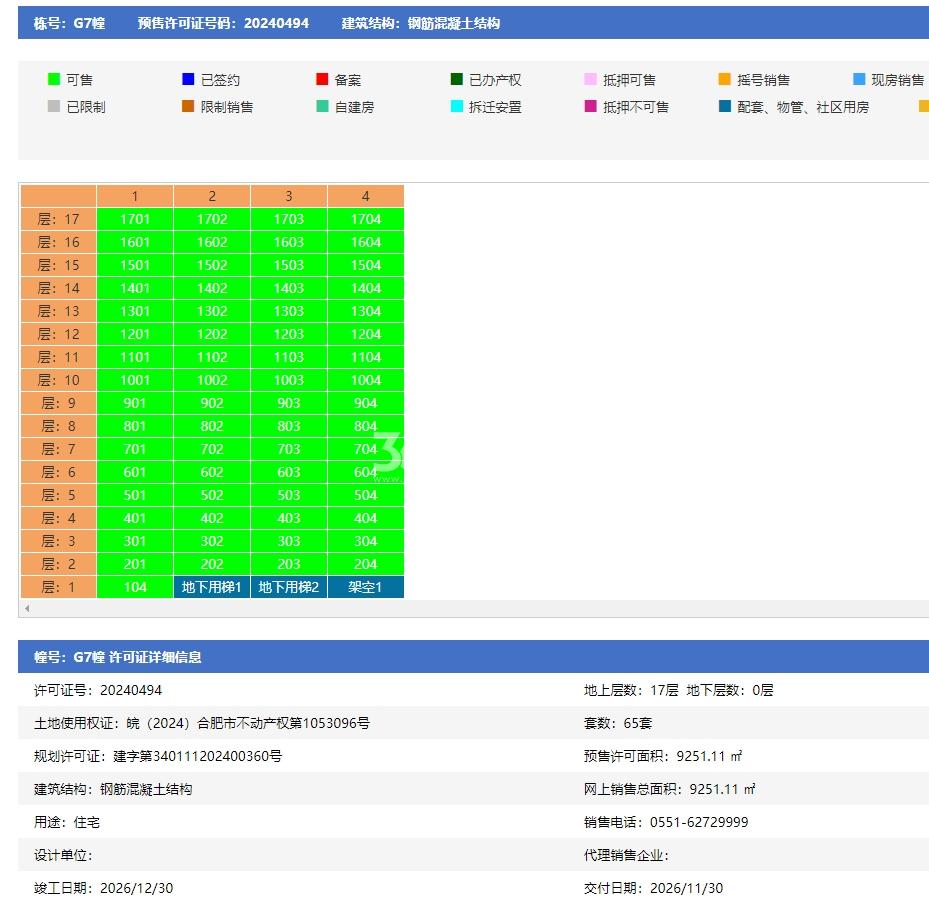Click the 配套、物管、社区用房 legend swatch
Screen dimensions: 929x915
(x=725, y=106)
